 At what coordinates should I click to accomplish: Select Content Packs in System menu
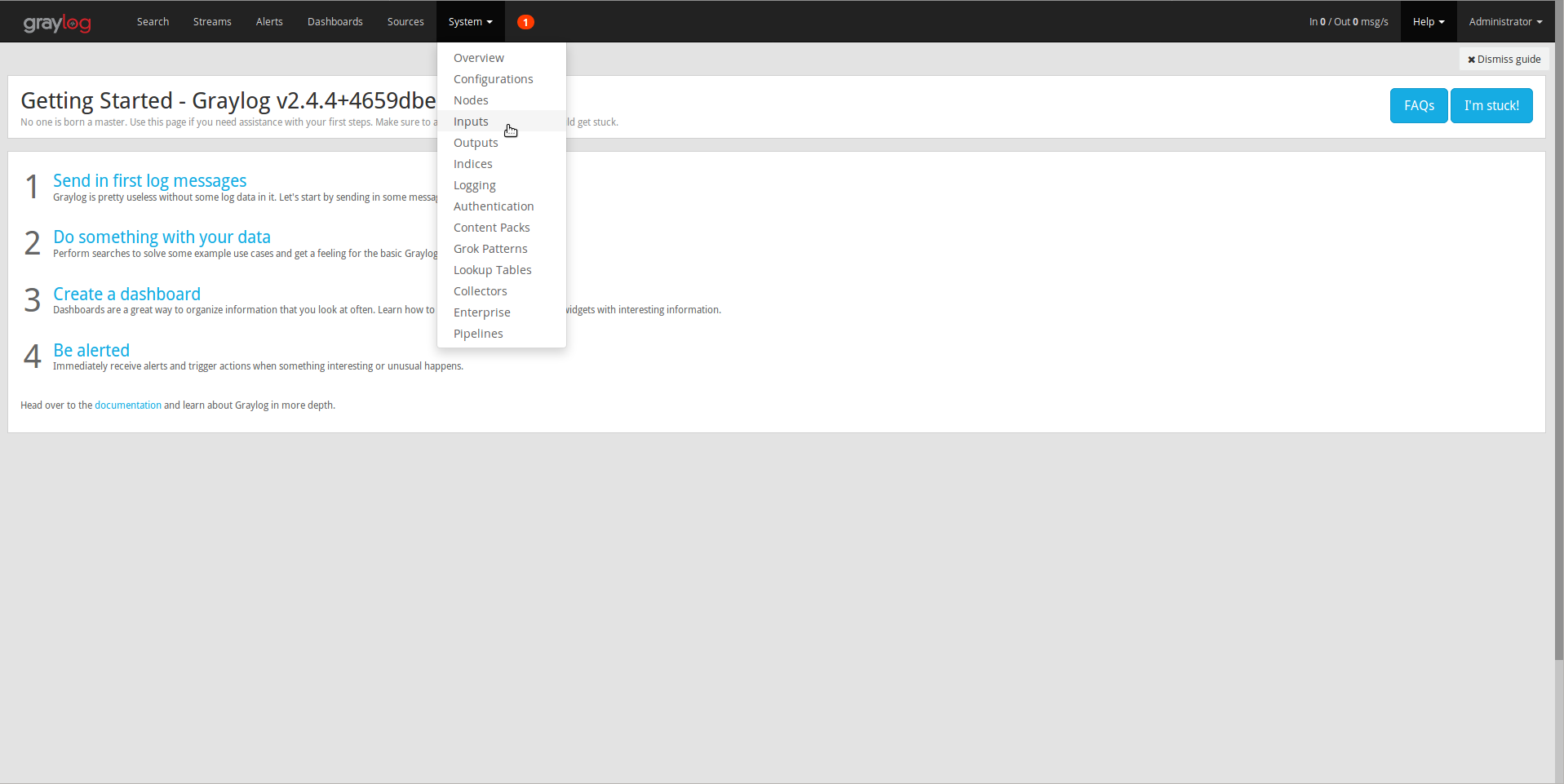tap(502, 228)
